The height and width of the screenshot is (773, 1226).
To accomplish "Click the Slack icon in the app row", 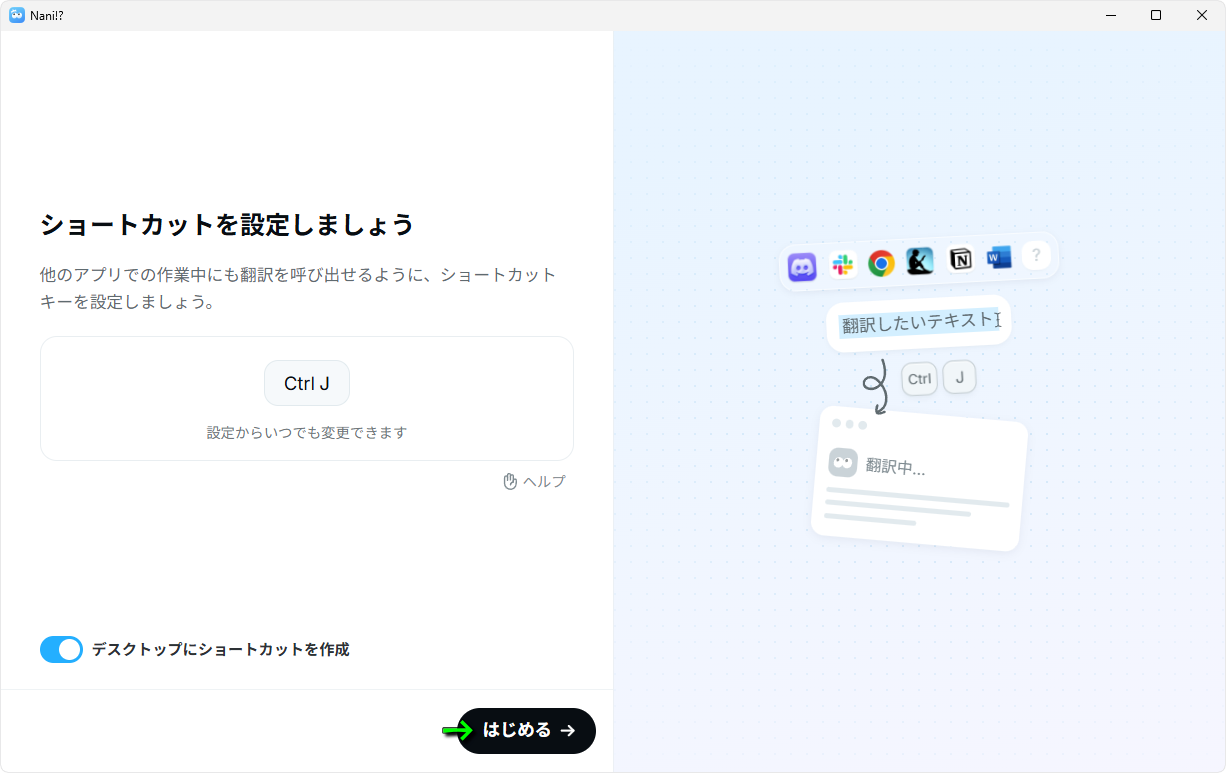I will (x=843, y=265).
